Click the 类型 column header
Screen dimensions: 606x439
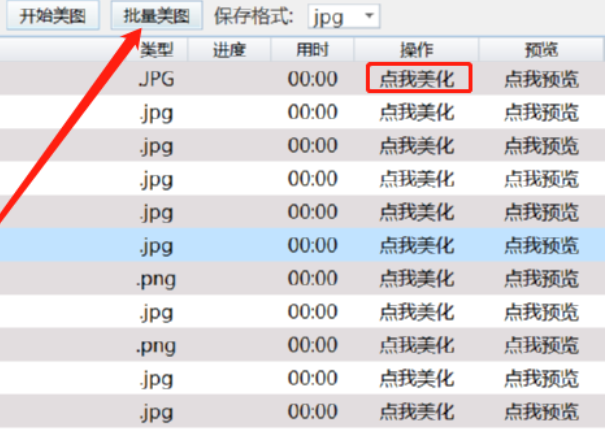(157, 50)
